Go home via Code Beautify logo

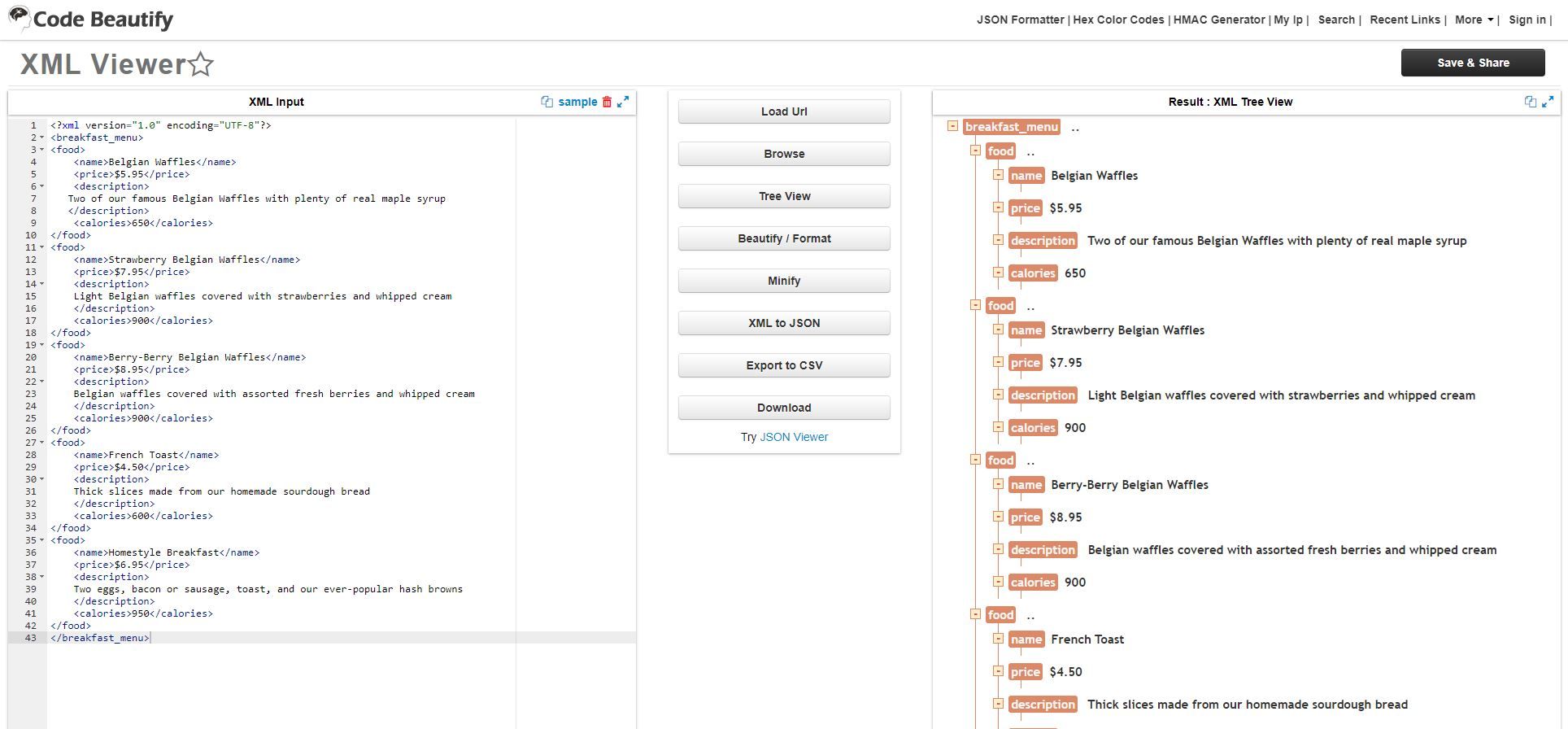[x=91, y=20]
